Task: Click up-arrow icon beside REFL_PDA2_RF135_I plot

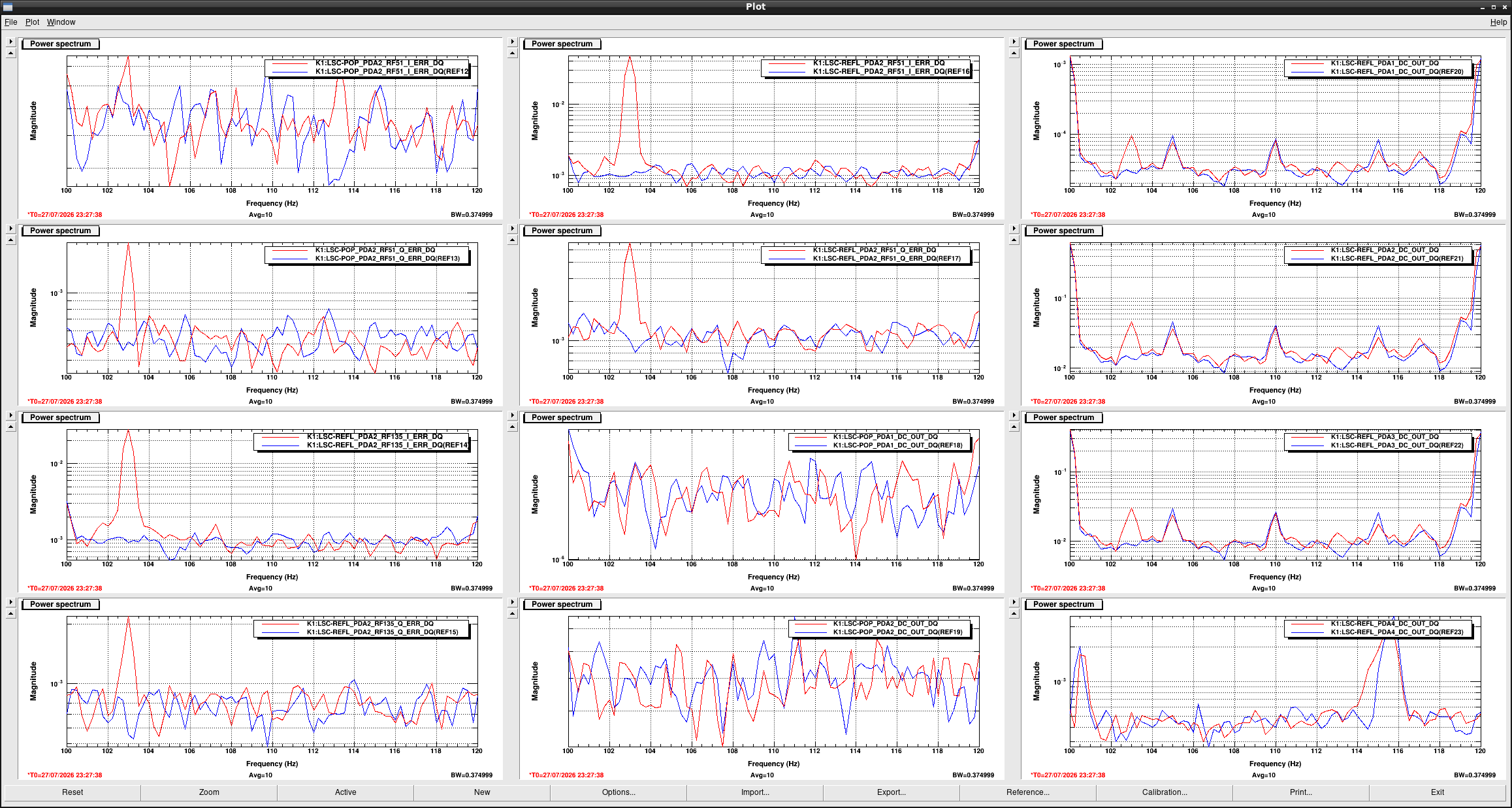Action: click(x=10, y=427)
